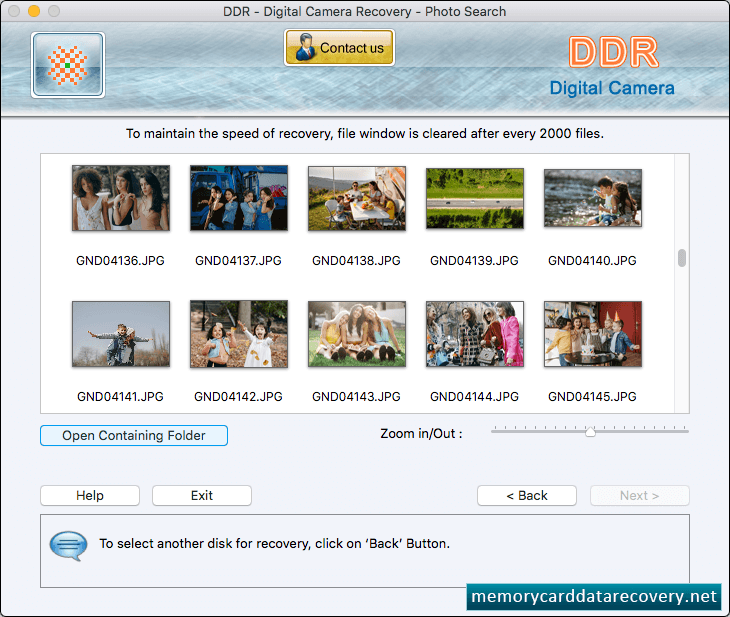Click the Contact us button

[339, 47]
